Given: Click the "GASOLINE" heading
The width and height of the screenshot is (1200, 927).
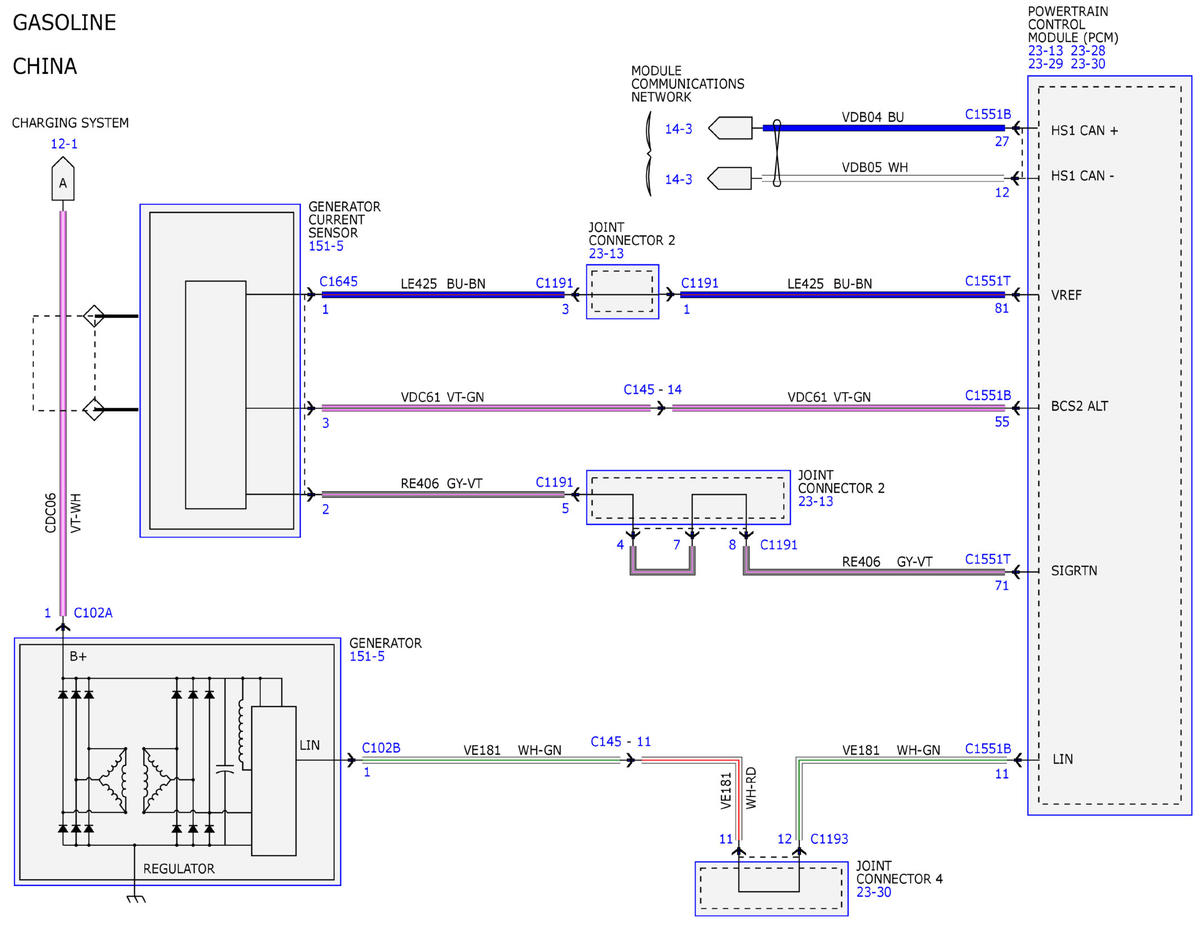Looking at the screenshot, I should pos(64,22).
